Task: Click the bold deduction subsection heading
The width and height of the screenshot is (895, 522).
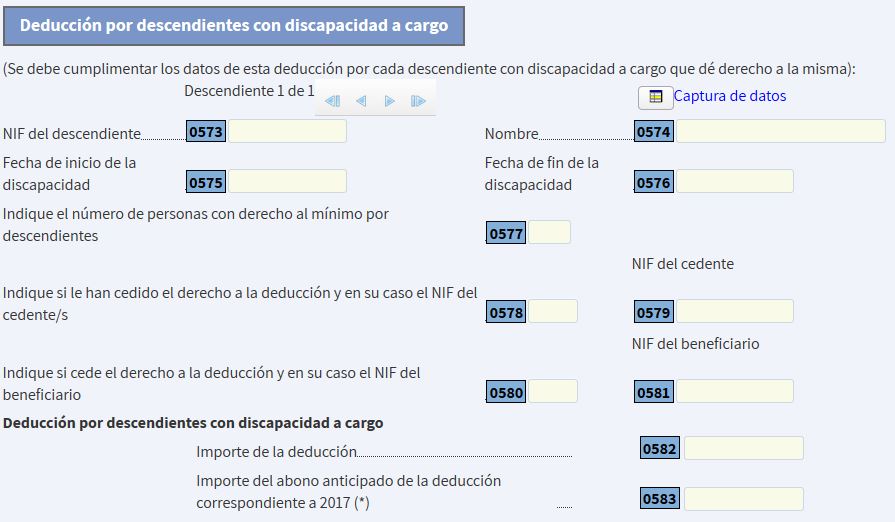Action: (x=193, y=423)
